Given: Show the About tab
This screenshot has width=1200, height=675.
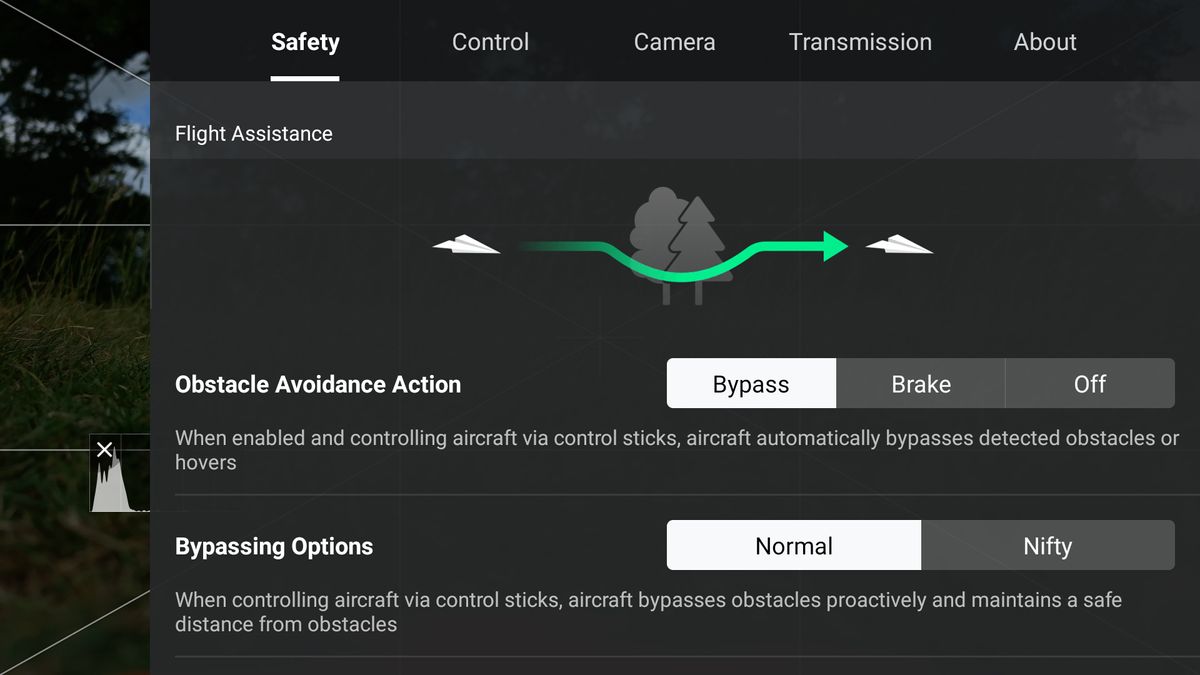Looking at the screenshot, I should [x=1045, y=42].
